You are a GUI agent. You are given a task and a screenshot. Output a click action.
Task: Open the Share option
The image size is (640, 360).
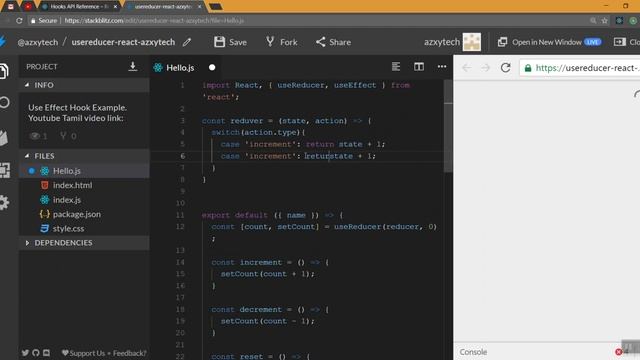[333, 42]
